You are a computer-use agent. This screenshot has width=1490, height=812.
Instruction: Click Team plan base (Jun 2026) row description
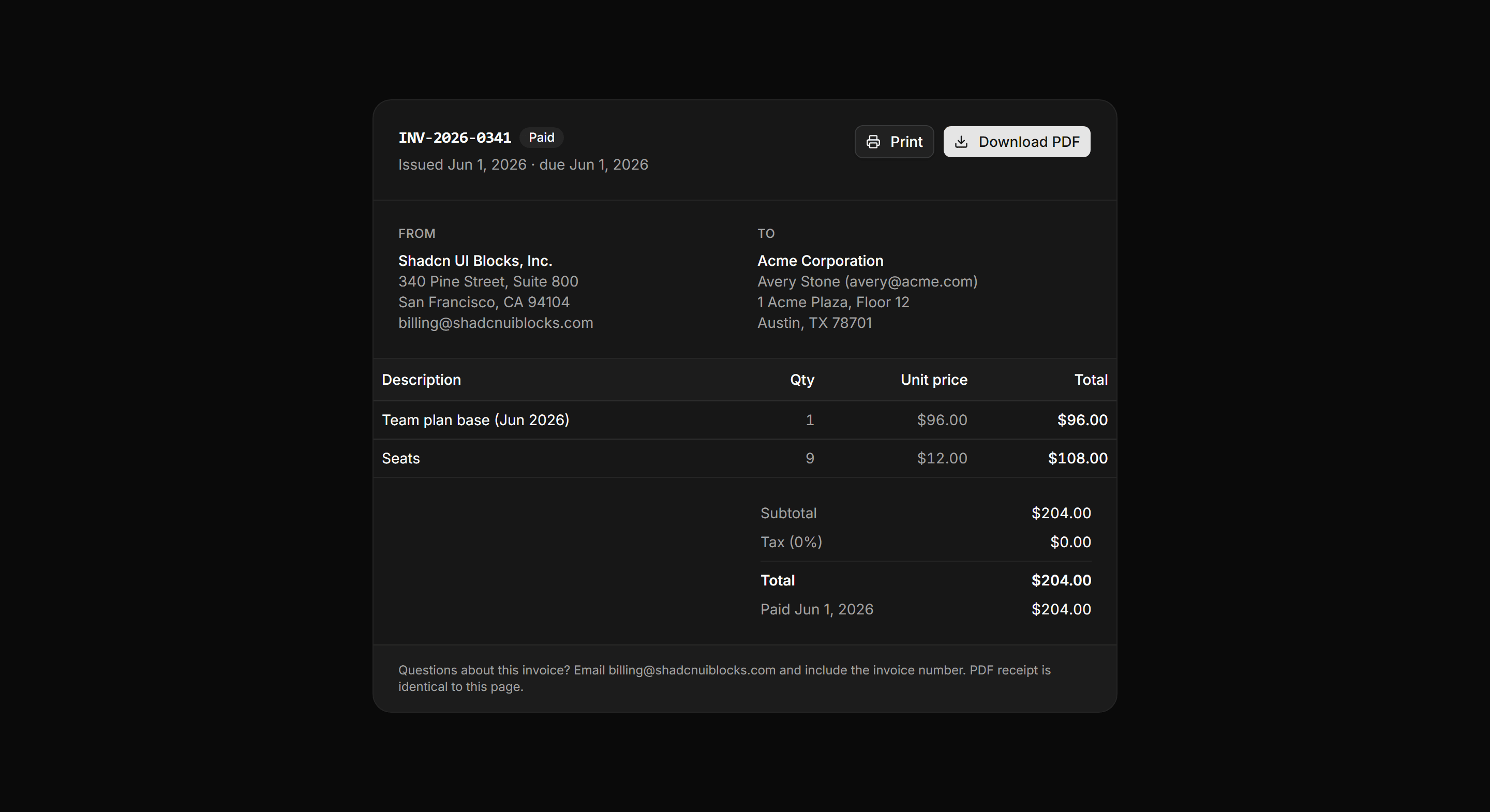(475, 420)
